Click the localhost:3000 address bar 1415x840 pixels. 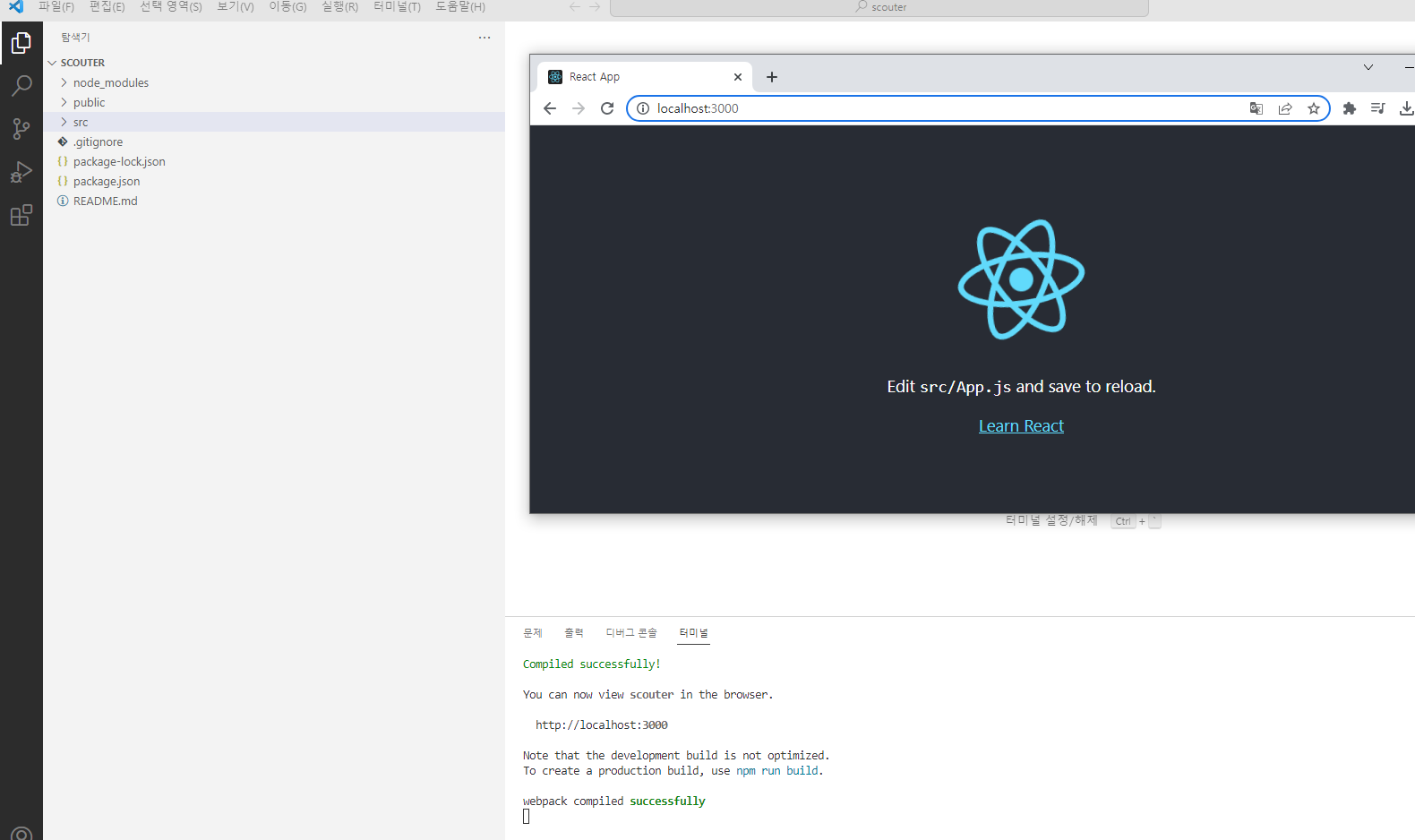978,108
